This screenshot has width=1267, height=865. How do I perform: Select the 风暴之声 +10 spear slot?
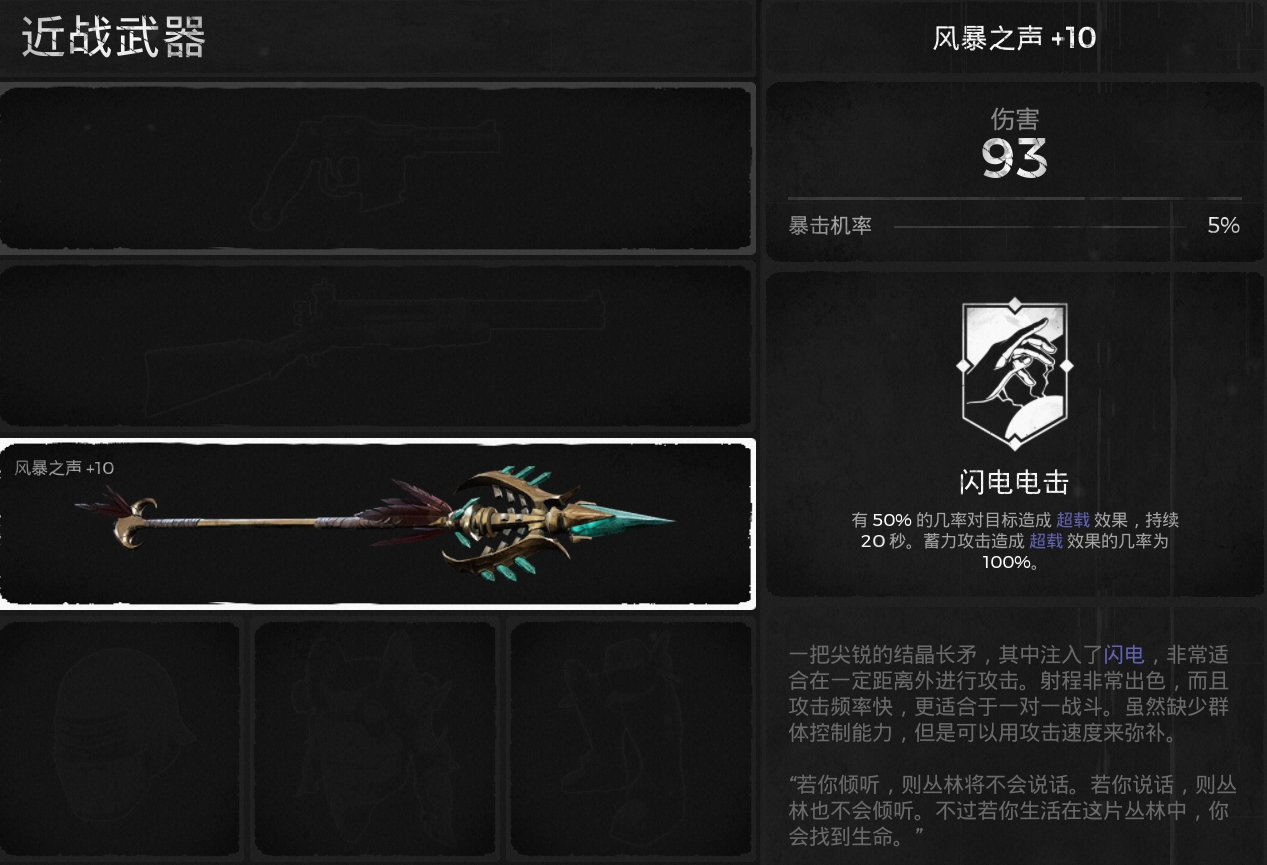(377, 523)
